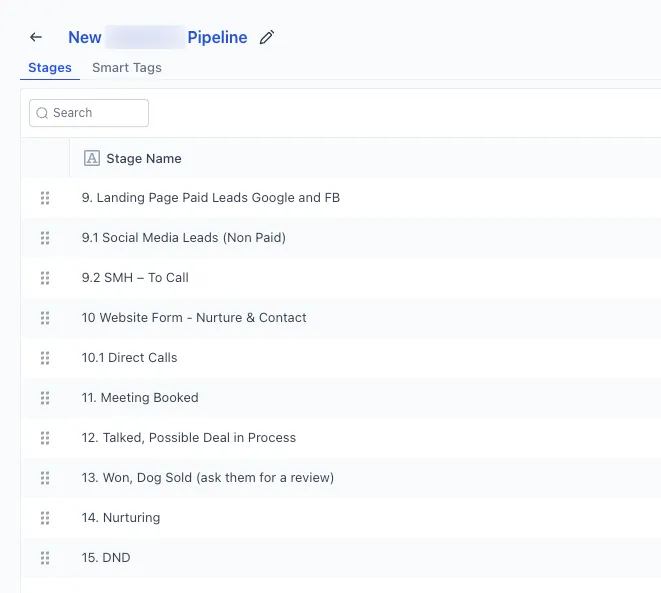661x593 pixels.
Task: Select stage '9.1 Social Media Leads (Non Paid)'
Action: 184,238
